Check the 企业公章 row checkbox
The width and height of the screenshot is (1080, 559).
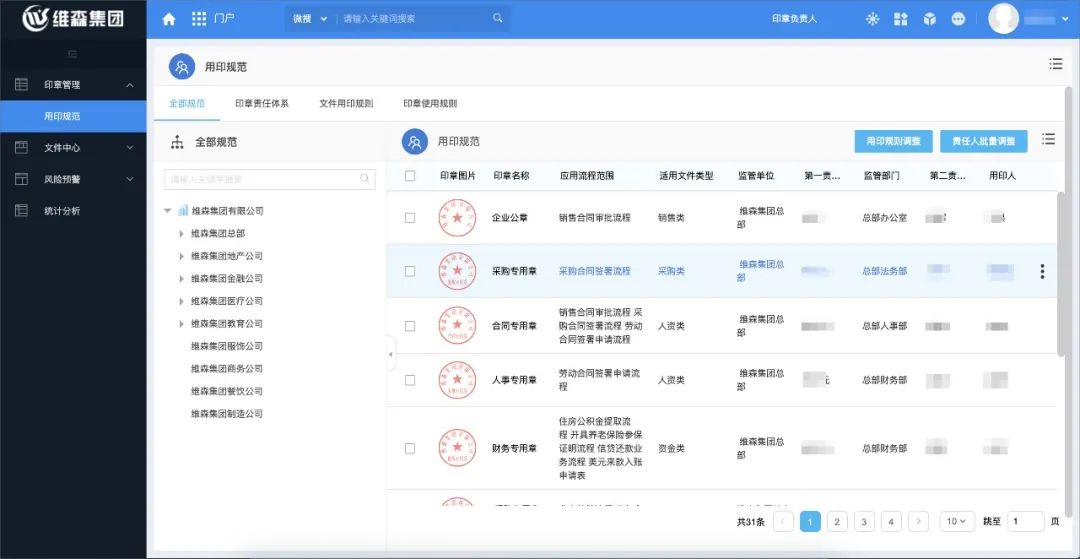click(410, 217)
